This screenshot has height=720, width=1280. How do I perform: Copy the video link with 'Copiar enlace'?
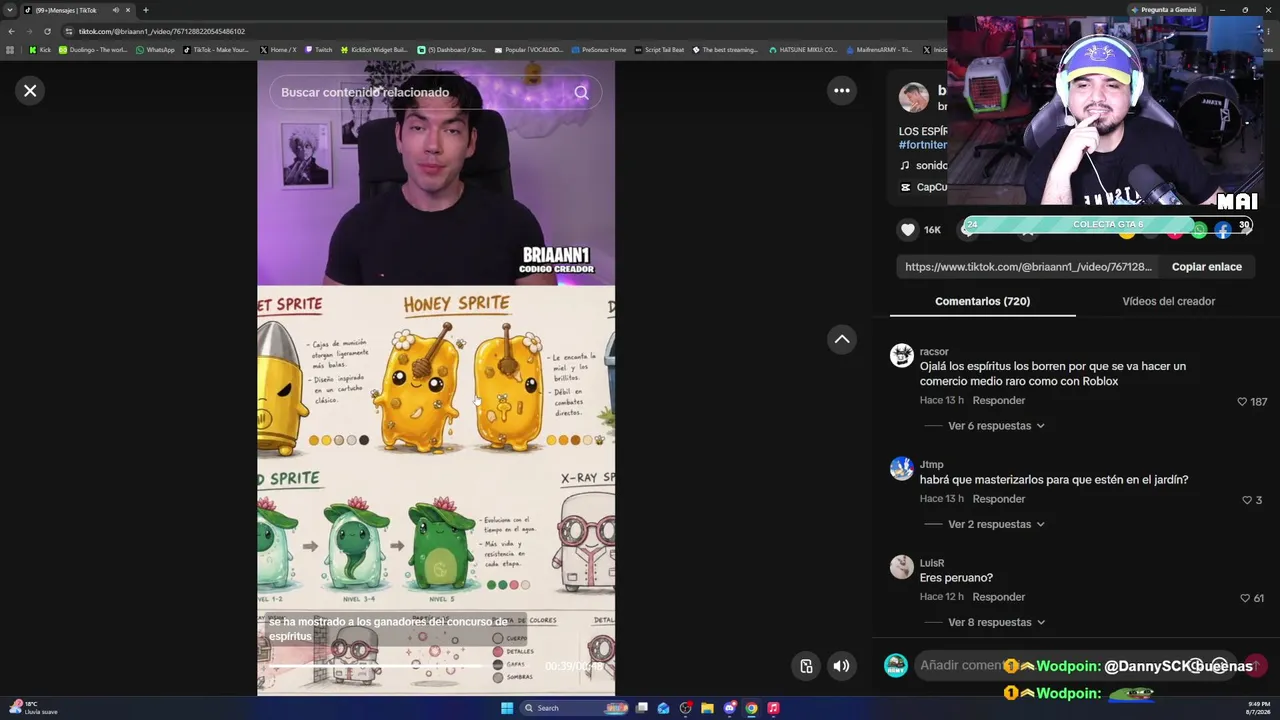click(1206, 267)
